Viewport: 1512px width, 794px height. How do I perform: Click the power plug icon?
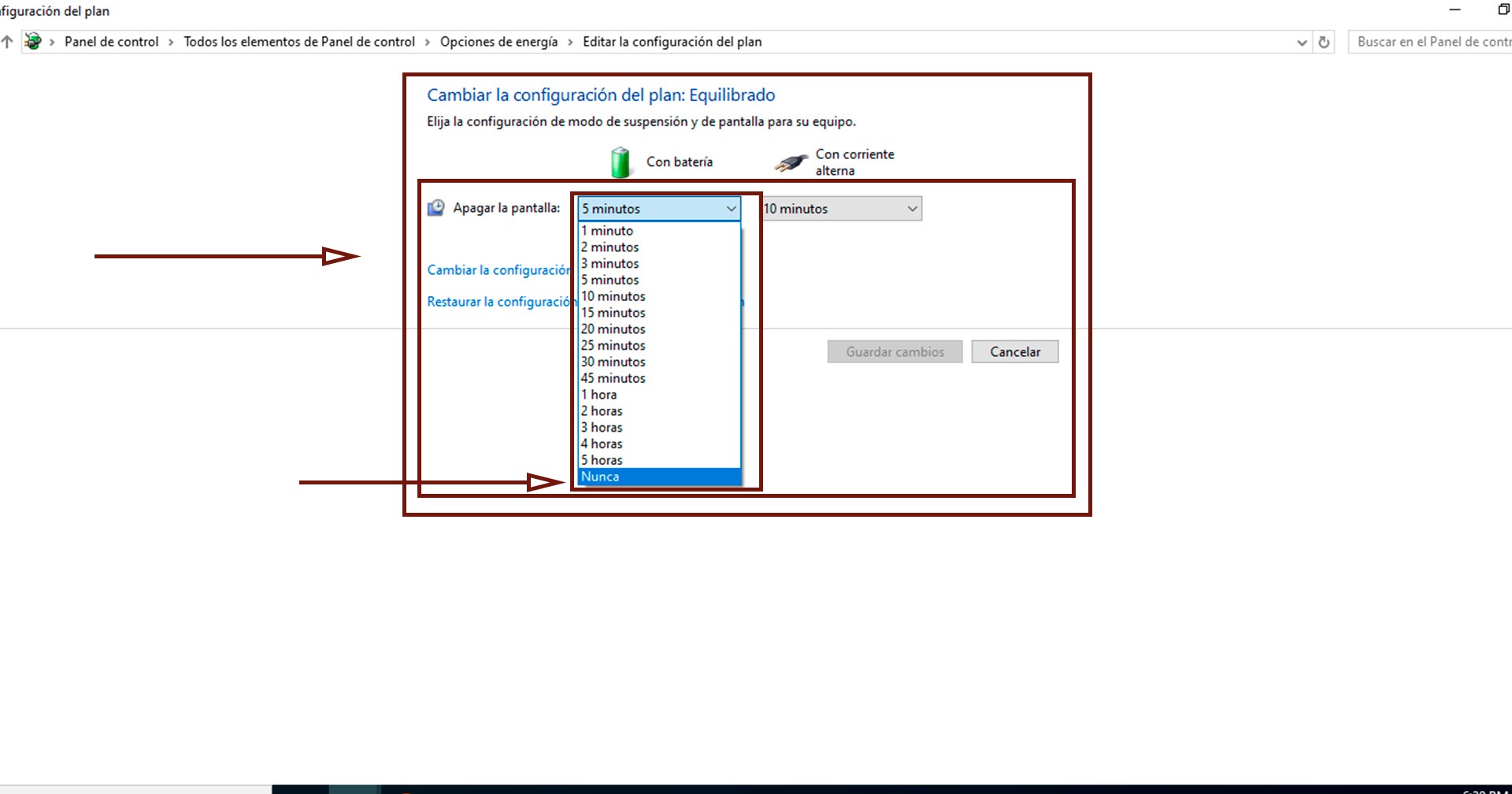(x=791, y=163)
